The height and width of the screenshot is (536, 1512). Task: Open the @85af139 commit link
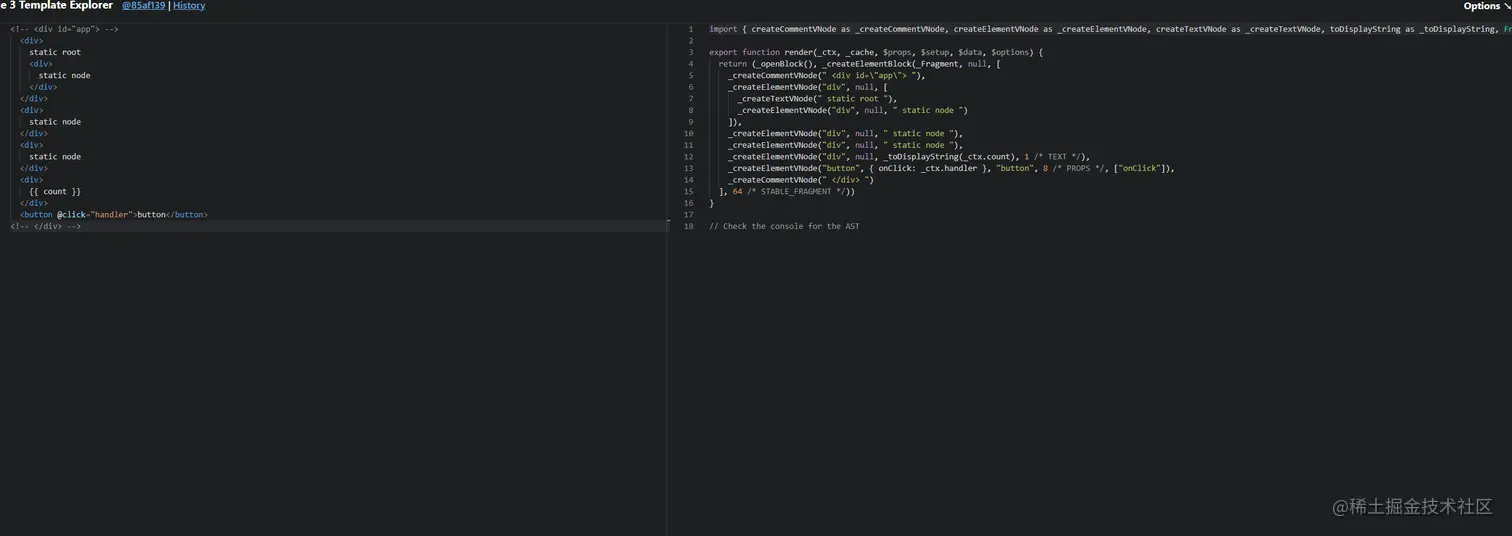coord(144,6)
